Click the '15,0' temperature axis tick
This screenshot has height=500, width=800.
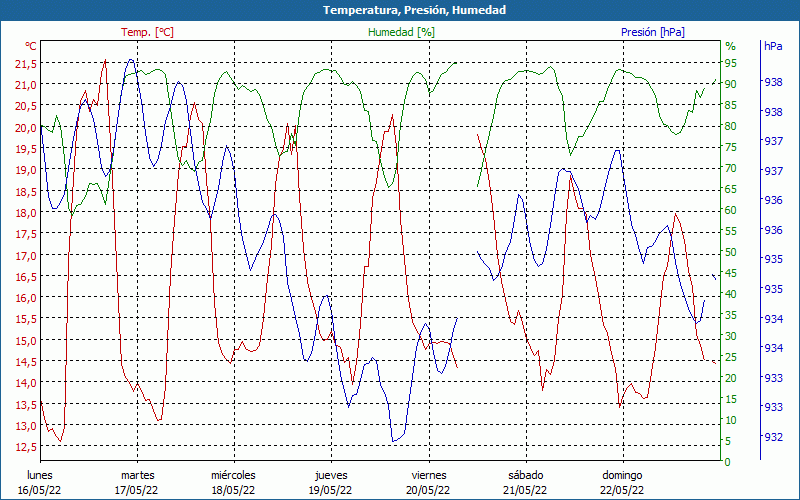click(x=27, y=340)
